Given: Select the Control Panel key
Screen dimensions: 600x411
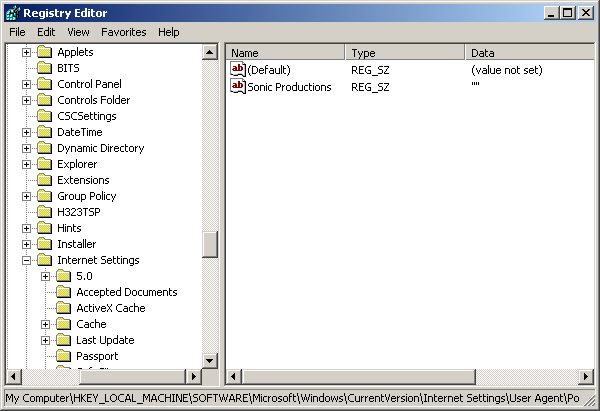Looking at the screenshot, I should pos(89,84).
